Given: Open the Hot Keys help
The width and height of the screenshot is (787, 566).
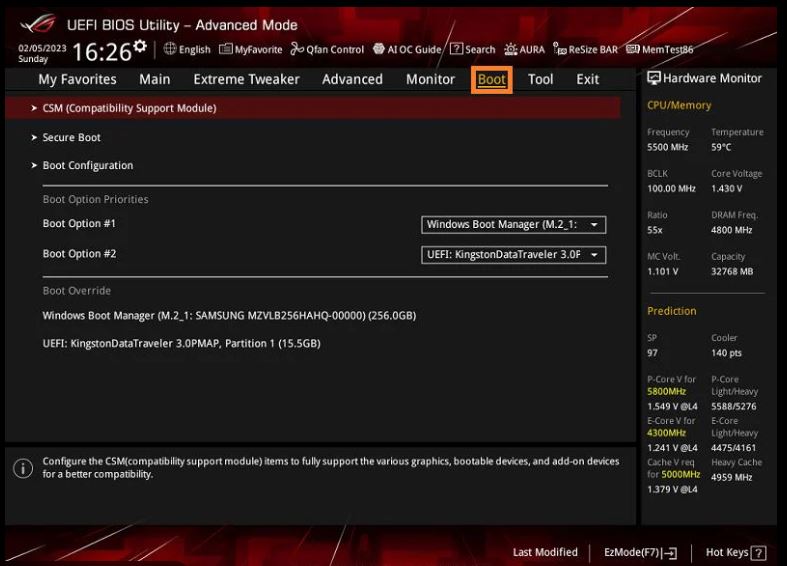Looking at the screenshot, I should [x=735, y=552].
